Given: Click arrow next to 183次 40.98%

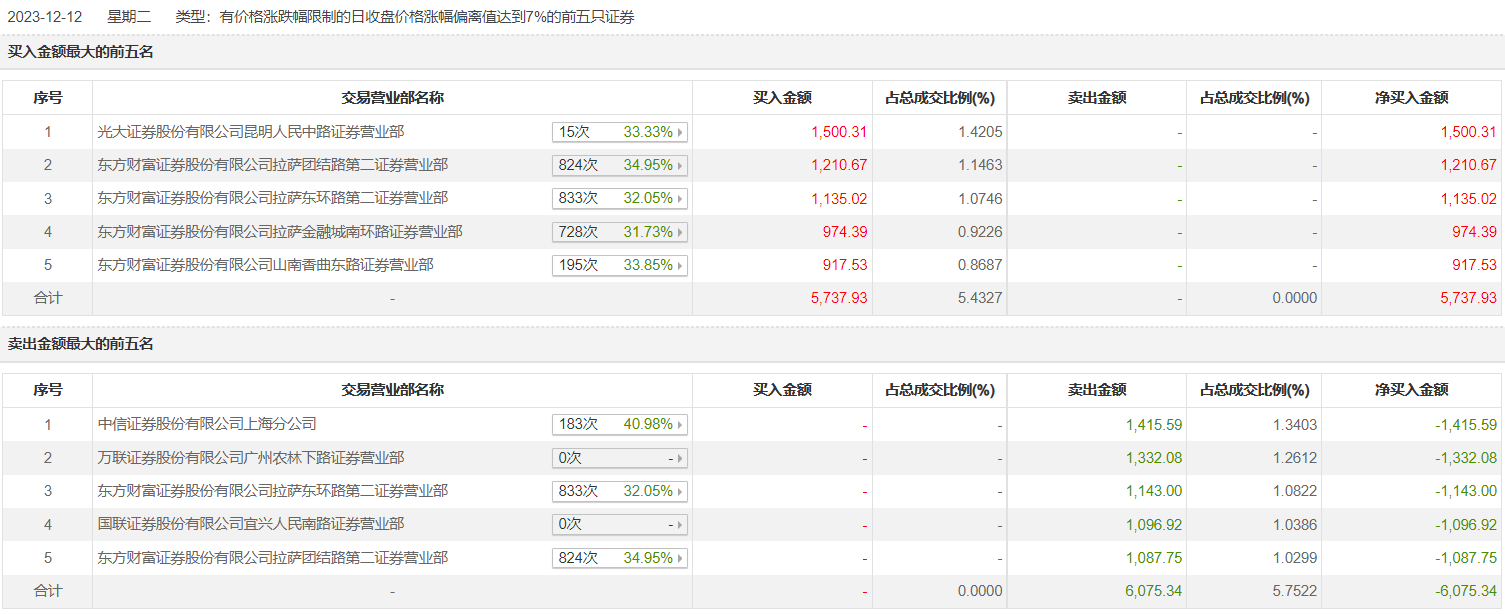Looking at the screenshot, I should point(680,425).
